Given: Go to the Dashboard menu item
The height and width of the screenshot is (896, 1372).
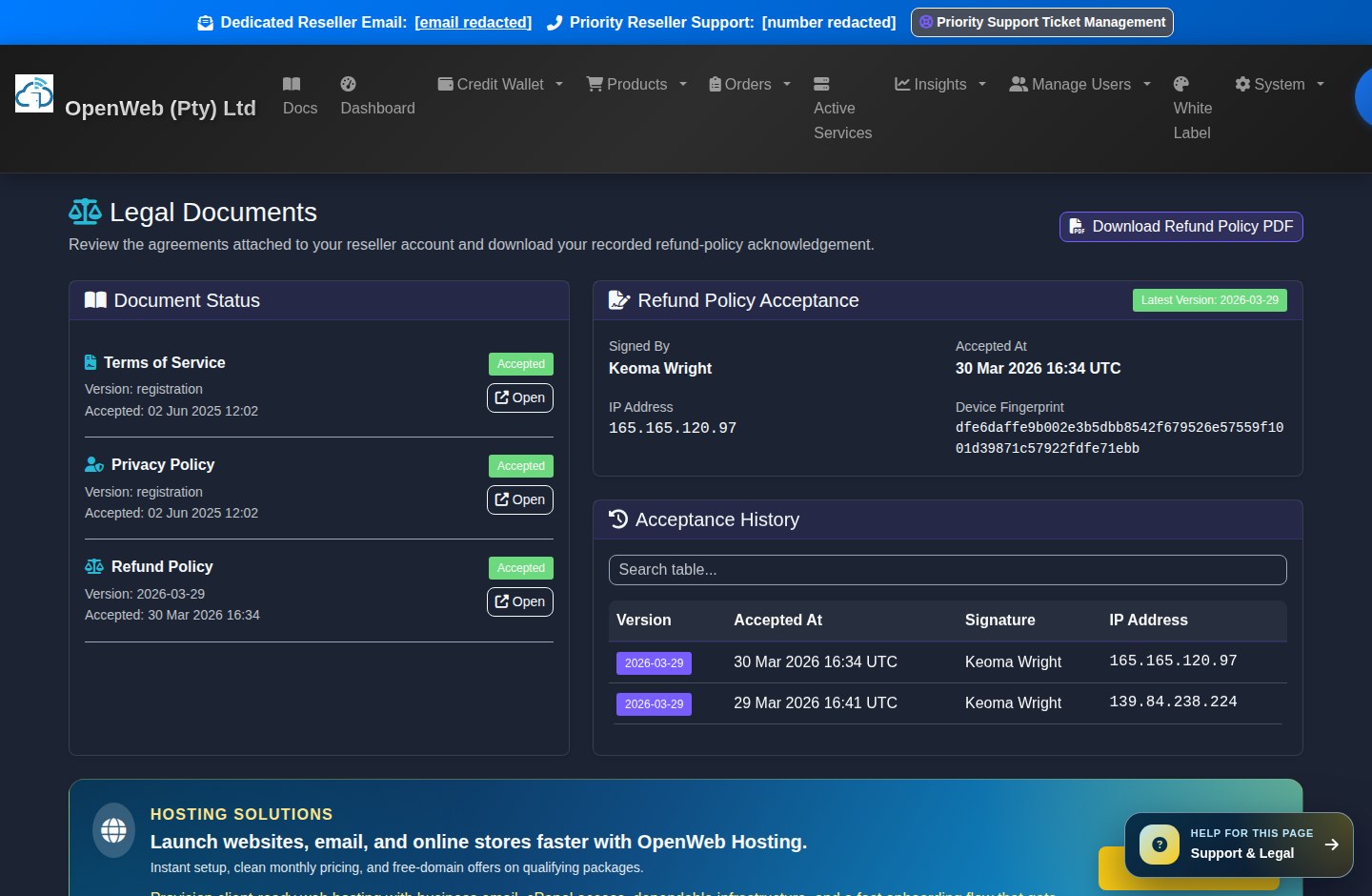Looking at the screenshot, I should click(x=377, y=96).
